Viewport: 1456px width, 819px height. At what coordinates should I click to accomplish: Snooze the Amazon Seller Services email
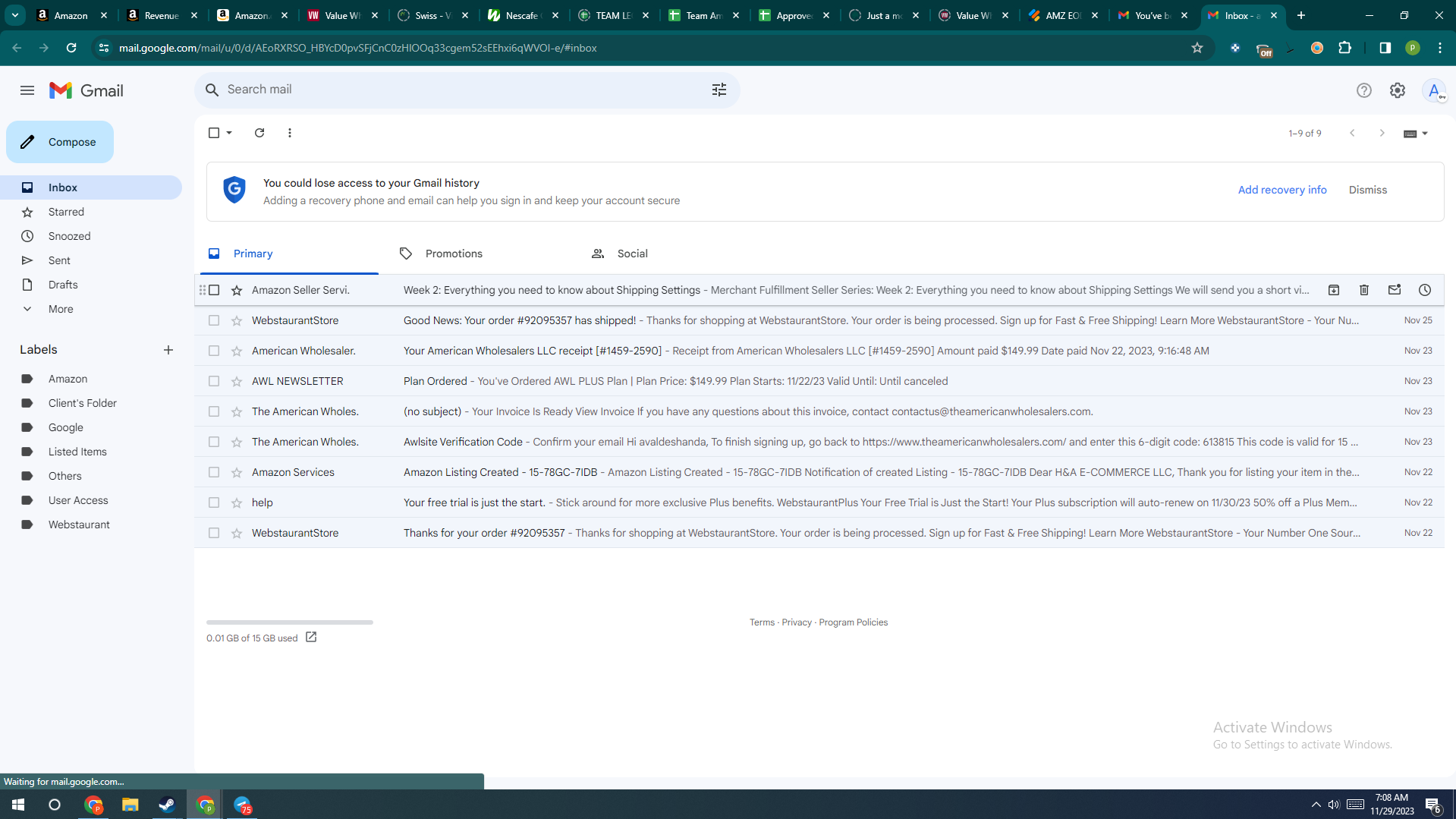point(1425,290)
